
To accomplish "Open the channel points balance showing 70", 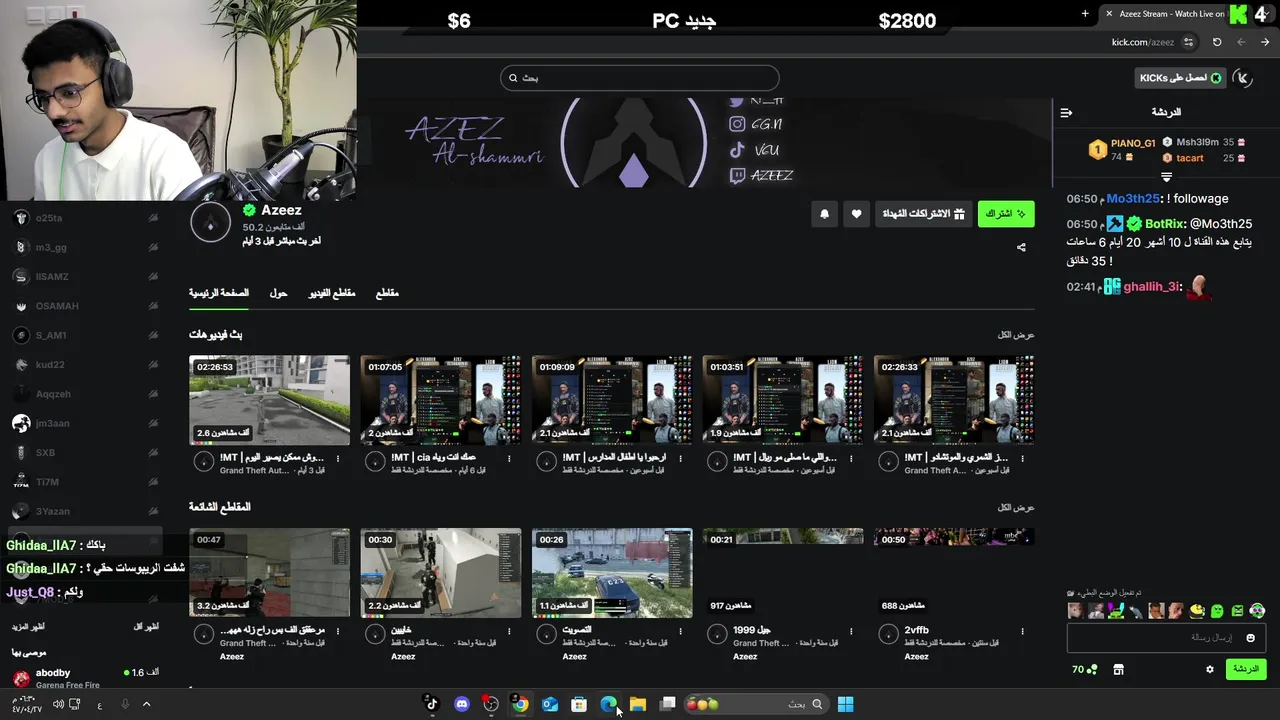I will coord(1085,669).
